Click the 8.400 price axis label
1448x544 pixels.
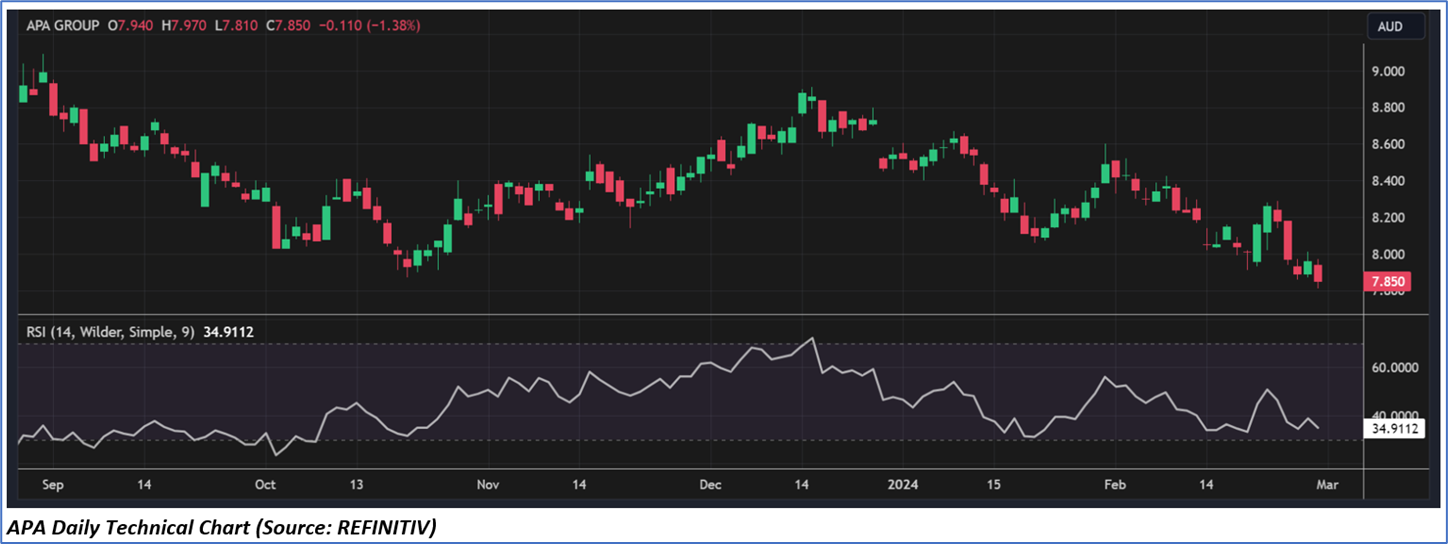pos(1388,181)
